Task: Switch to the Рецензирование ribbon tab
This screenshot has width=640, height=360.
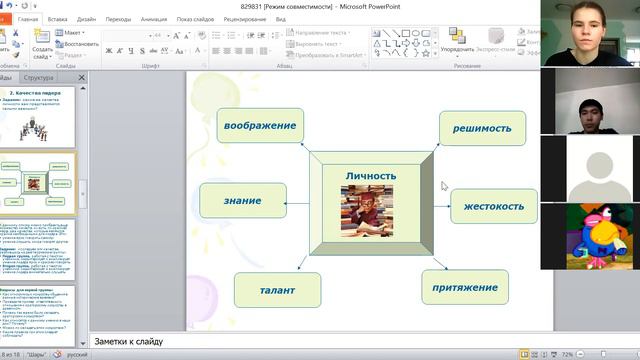Action: click(x=245, y=19)
